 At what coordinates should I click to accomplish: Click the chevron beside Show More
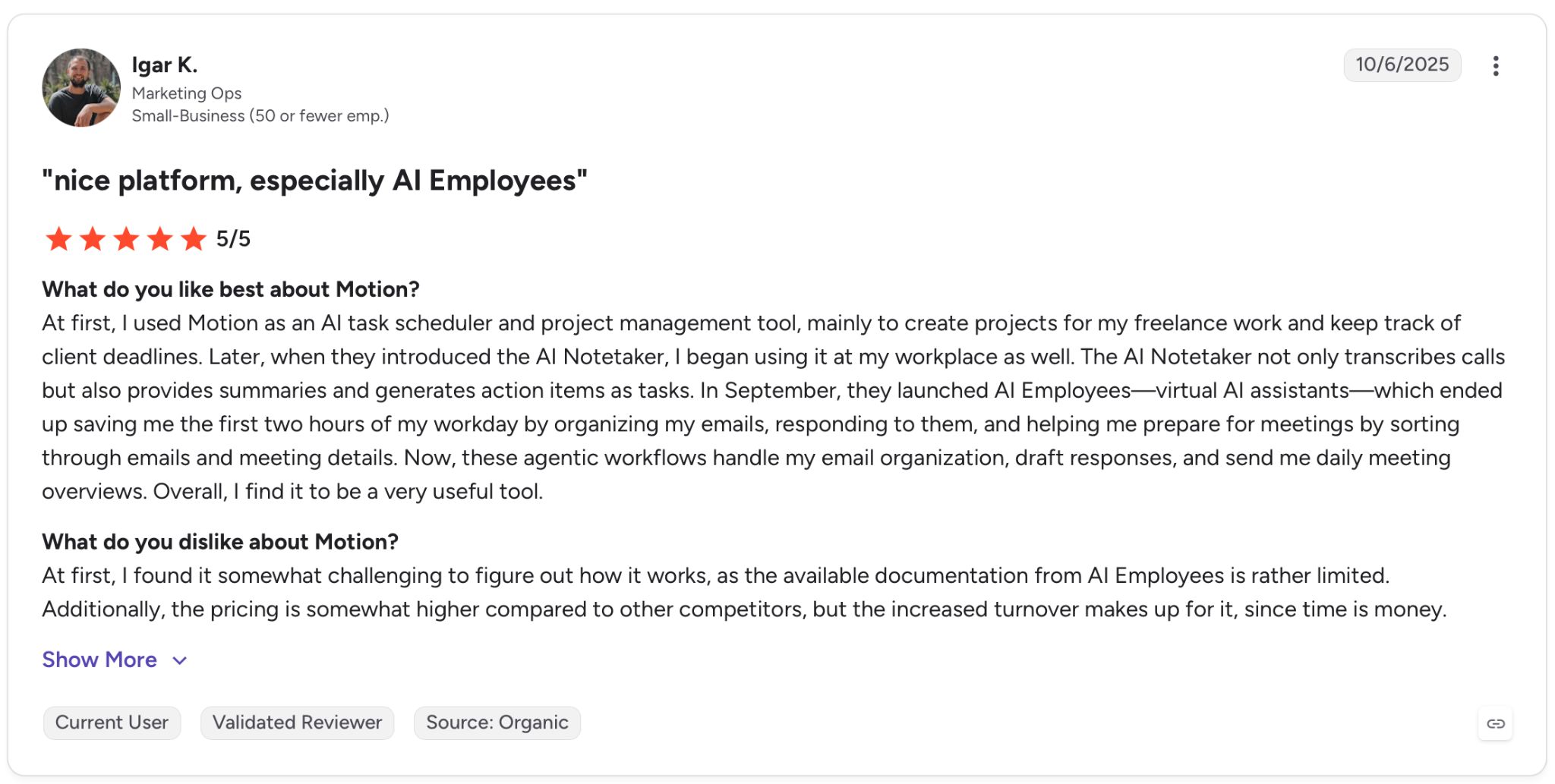180,660
